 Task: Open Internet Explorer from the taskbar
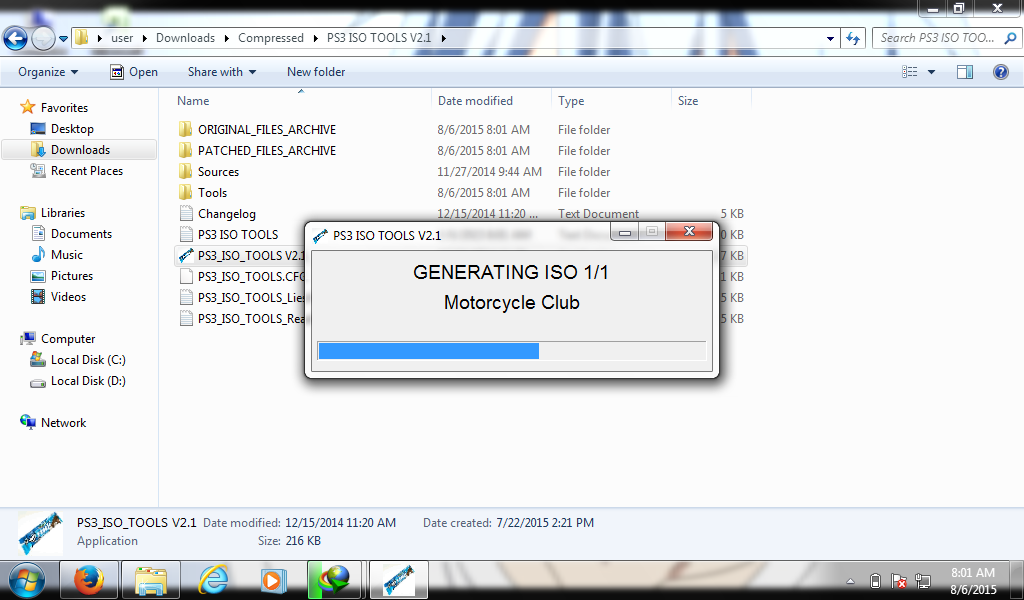tap(212, 580)
